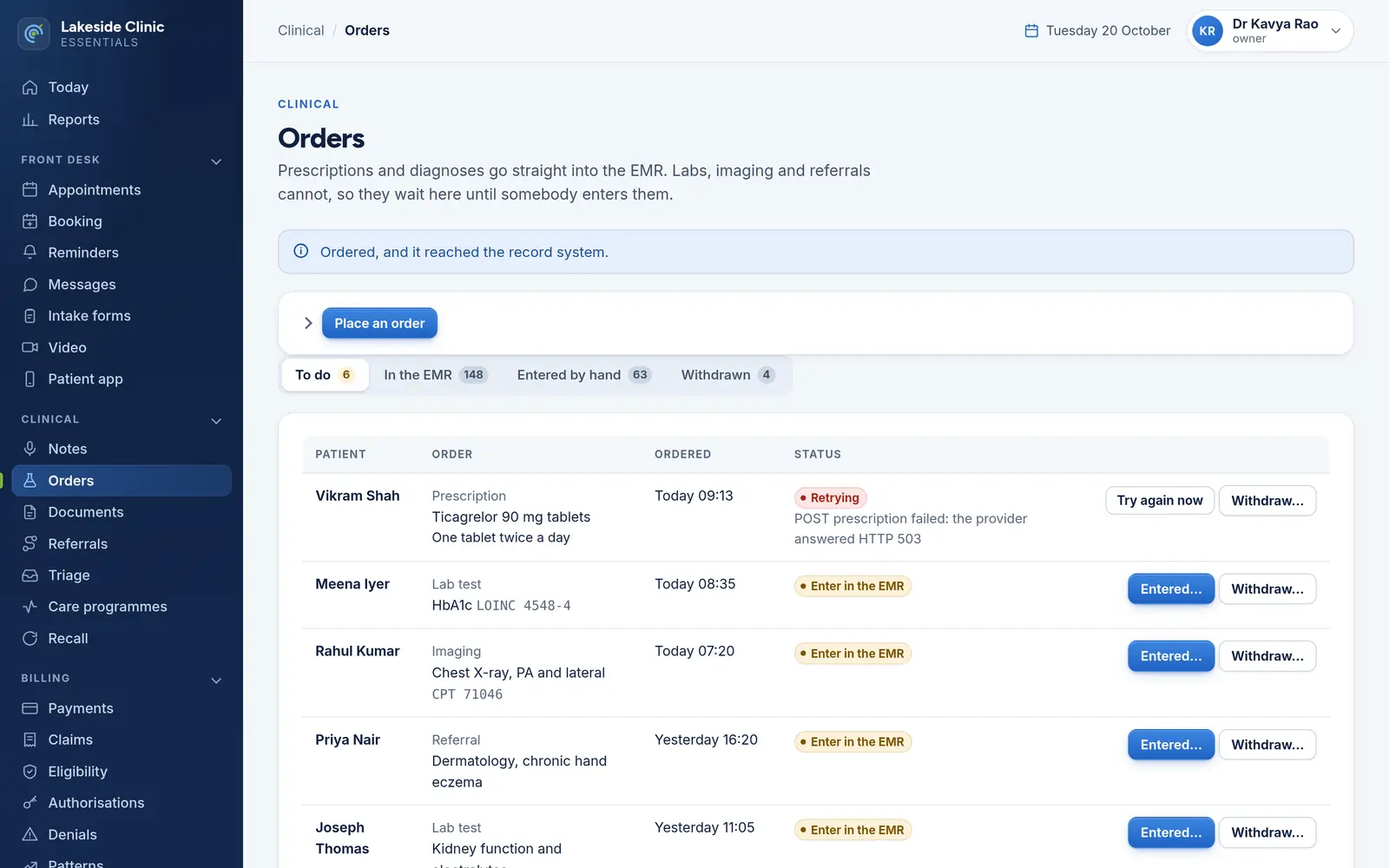The image size is (1389, 868).
Task: Click the Denials warning triangle icon
Action: [30, 835]
